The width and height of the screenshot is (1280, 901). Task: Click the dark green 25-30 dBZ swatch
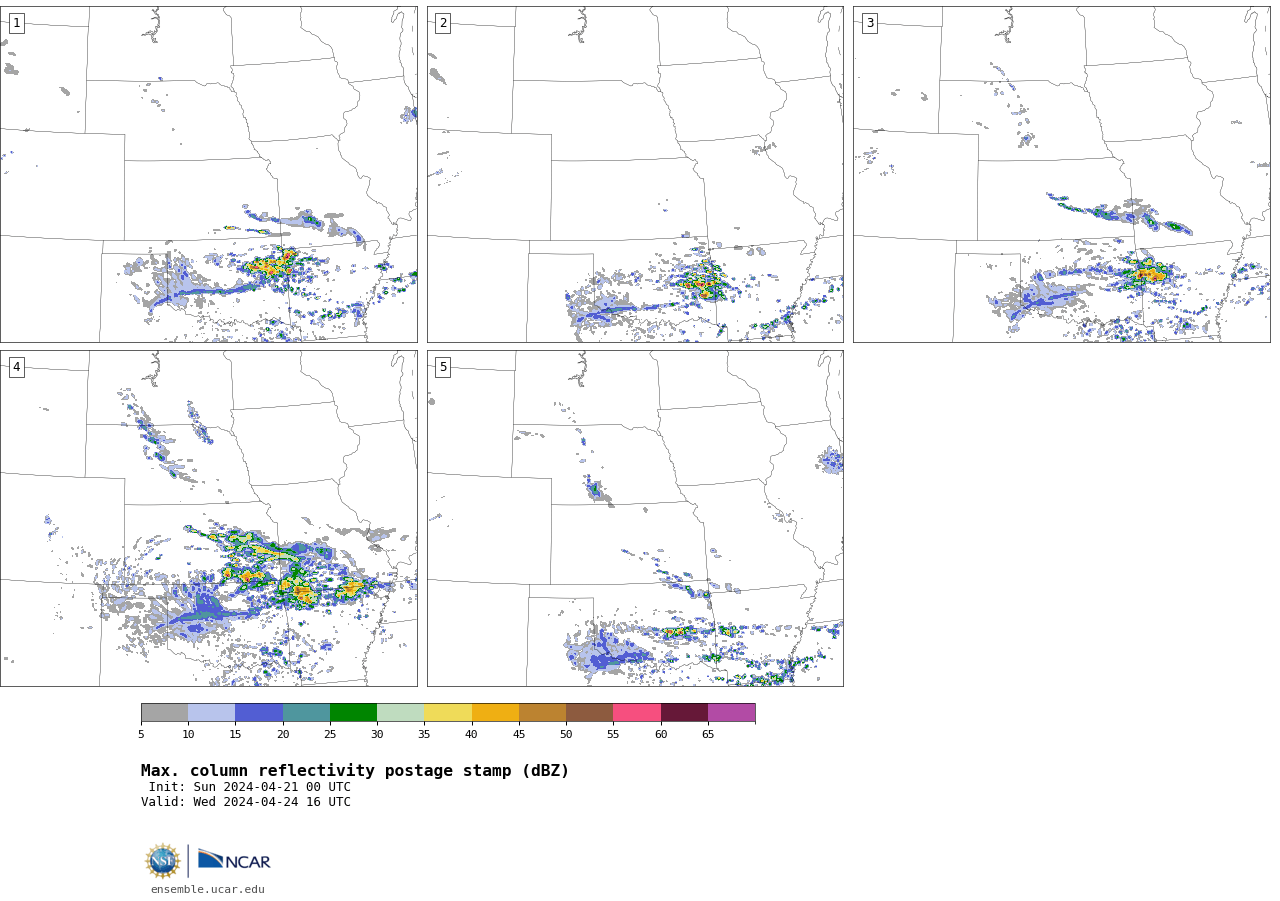[x=353, y=712]
